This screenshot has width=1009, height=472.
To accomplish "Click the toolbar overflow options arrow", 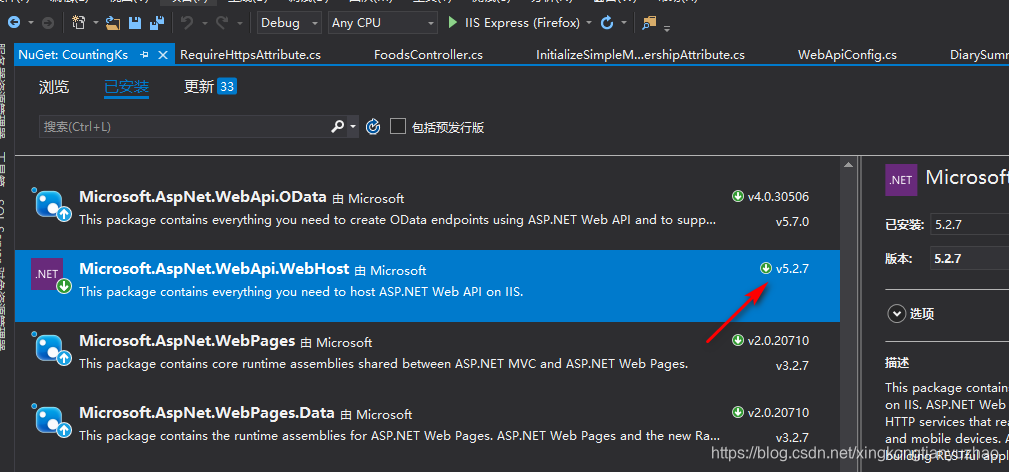I will point(667,28).
